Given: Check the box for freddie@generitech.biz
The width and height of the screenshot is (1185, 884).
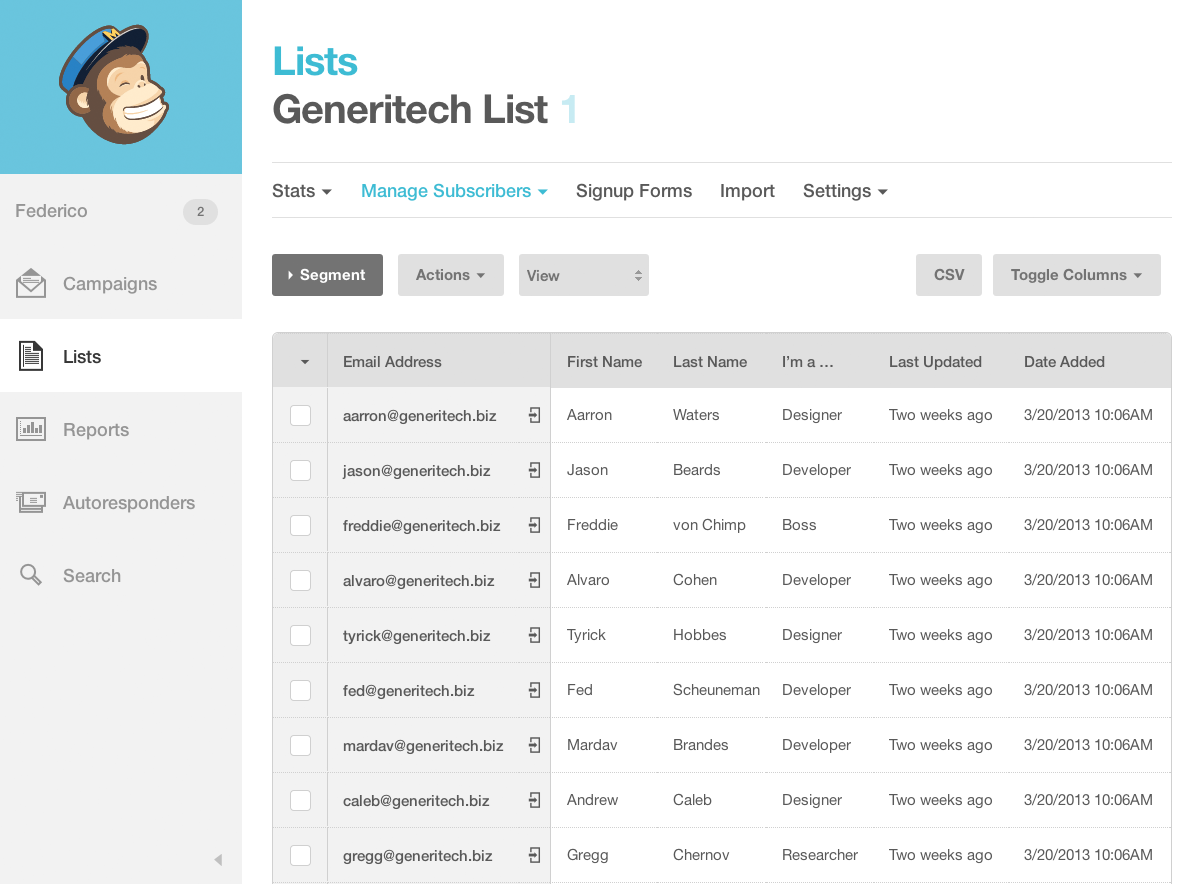Looking at the screenshot, I should [301, 525].
